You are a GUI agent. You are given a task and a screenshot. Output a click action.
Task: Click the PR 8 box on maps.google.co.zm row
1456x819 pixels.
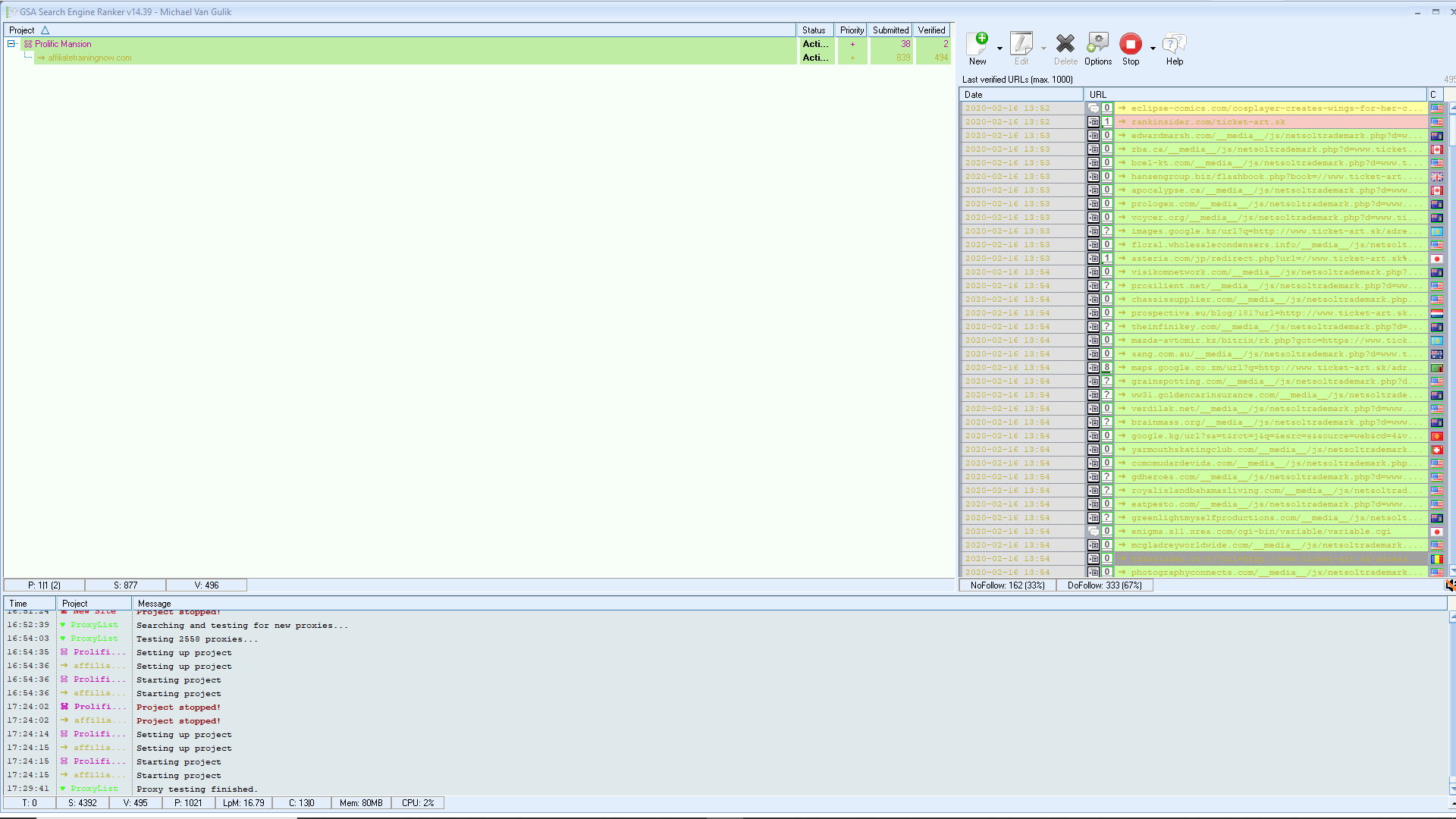point(1107,368)
